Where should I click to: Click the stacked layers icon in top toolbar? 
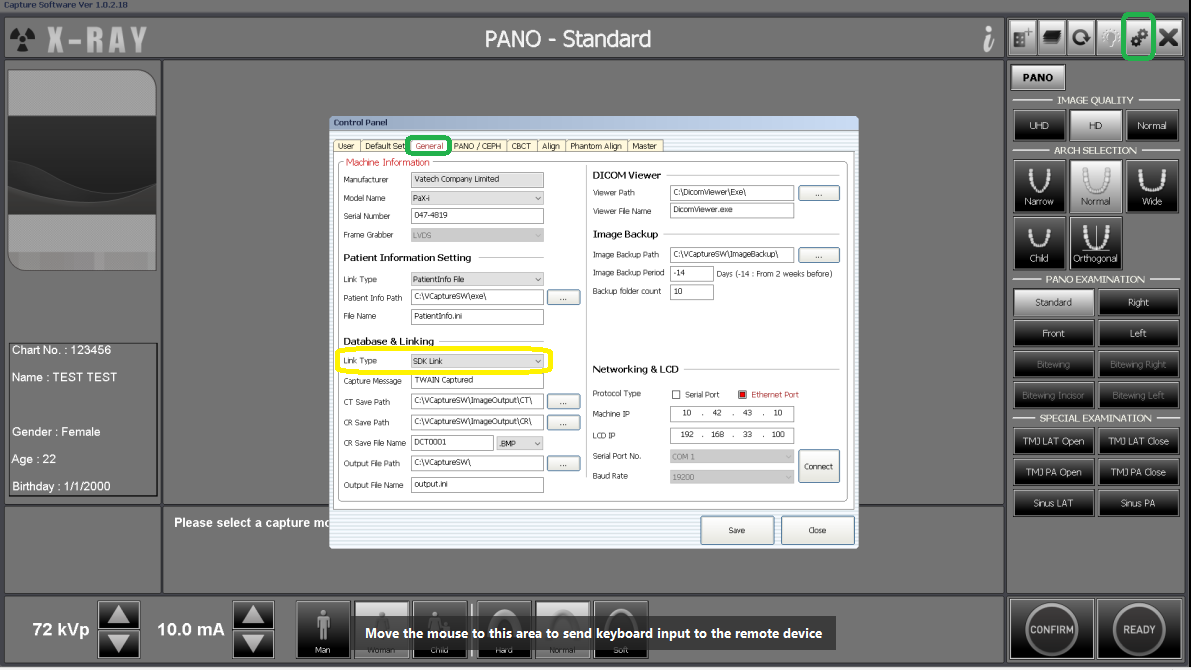point(1051,37)
